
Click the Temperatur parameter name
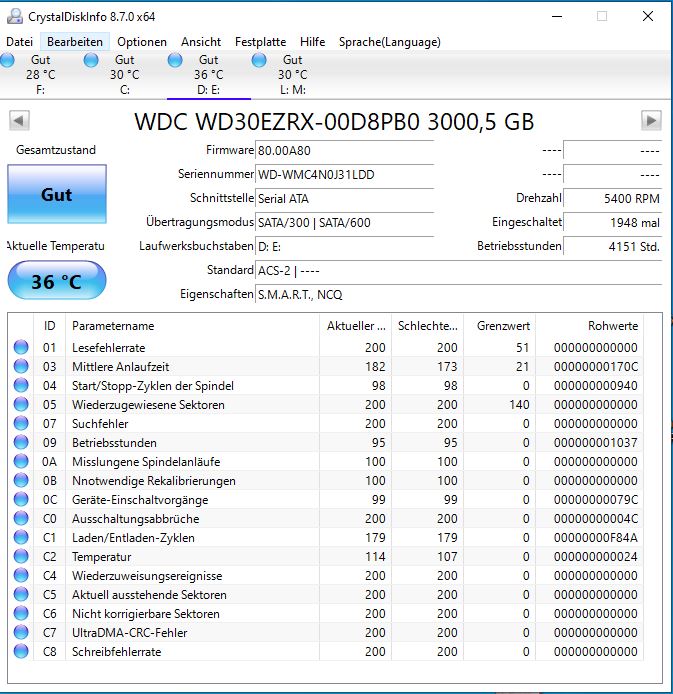[x=101, y=557]
